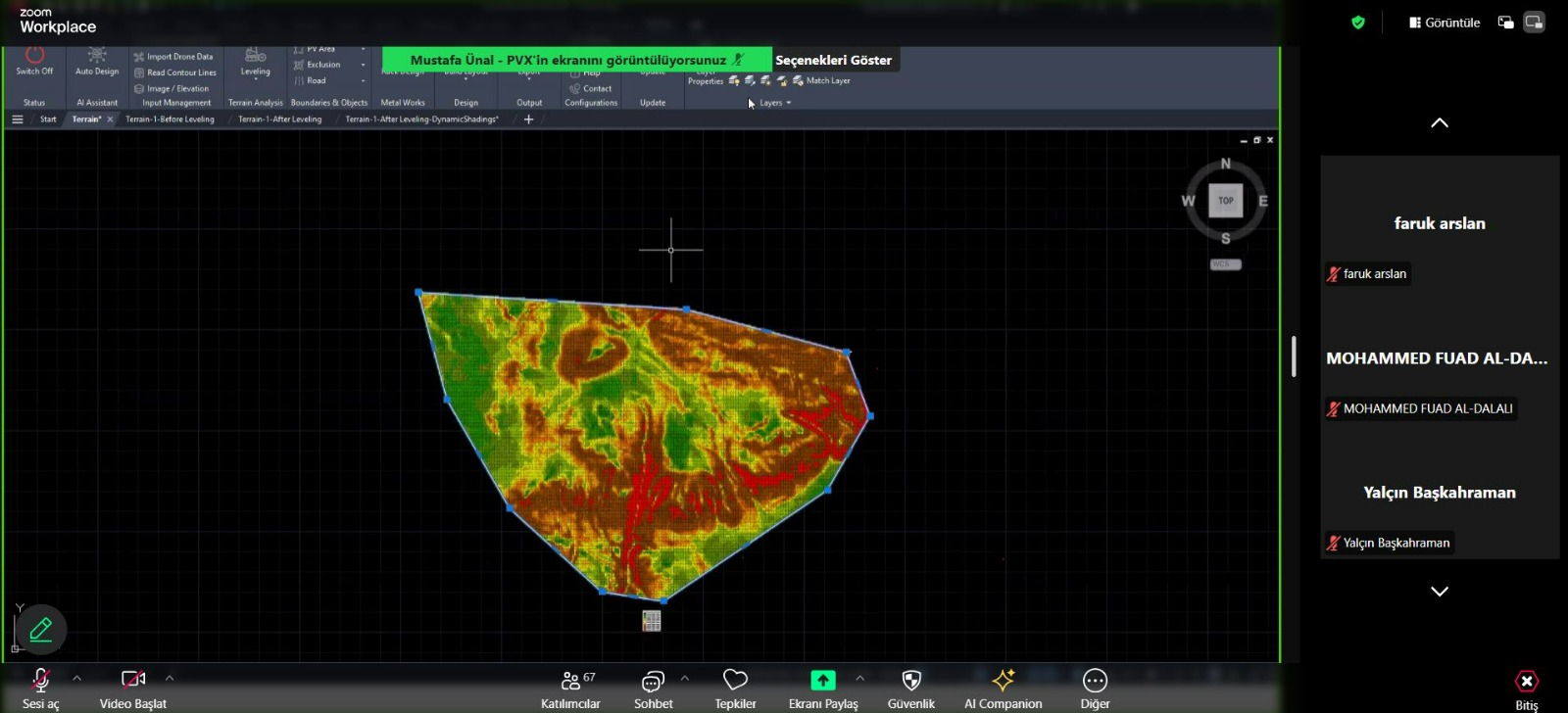Click the Leveling bulldozer icon
The width and height of the screenshot is (1568, 713).
pyautogui.click(x=255, y=56)
